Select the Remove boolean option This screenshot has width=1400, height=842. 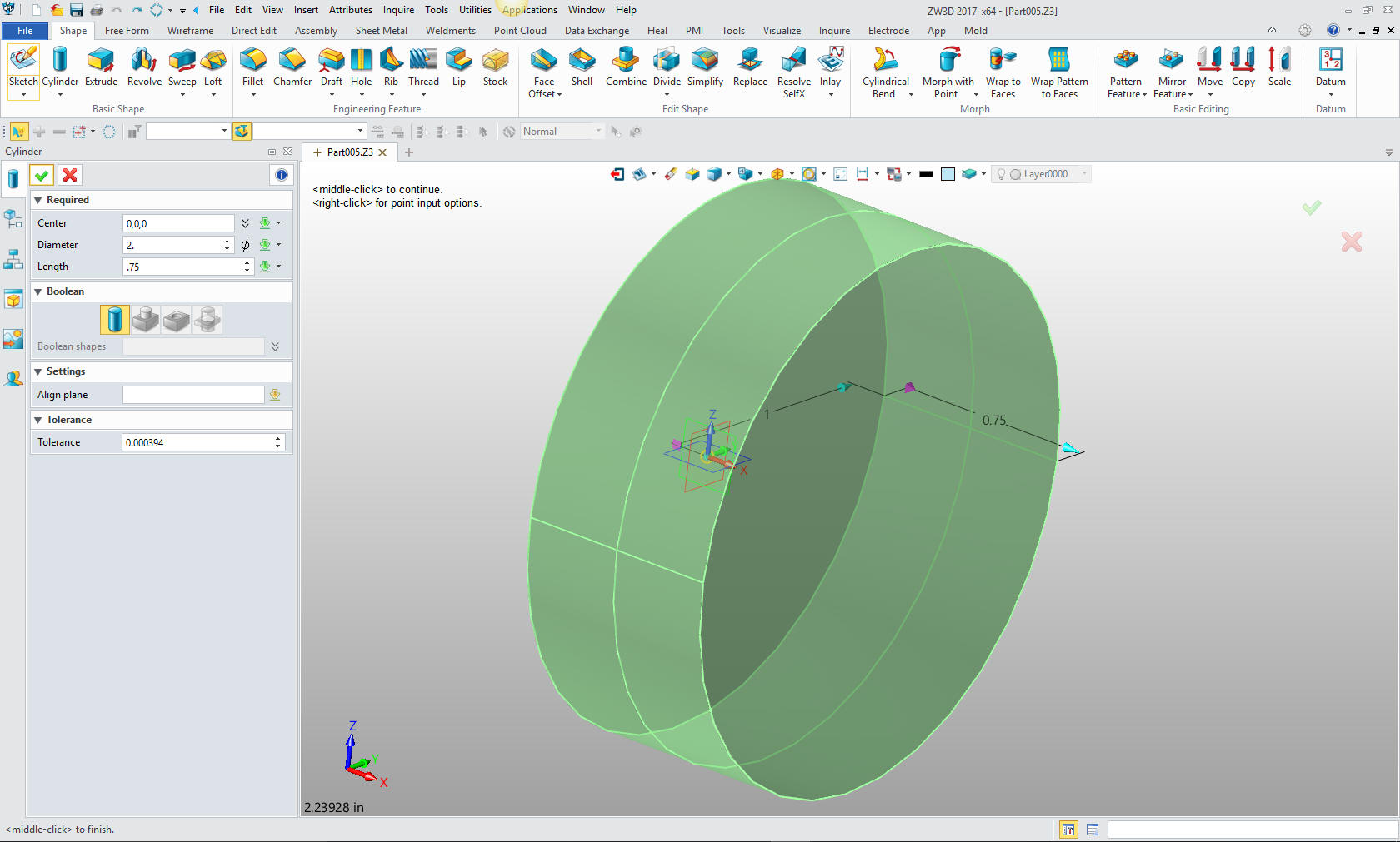(x=176, y=319)
